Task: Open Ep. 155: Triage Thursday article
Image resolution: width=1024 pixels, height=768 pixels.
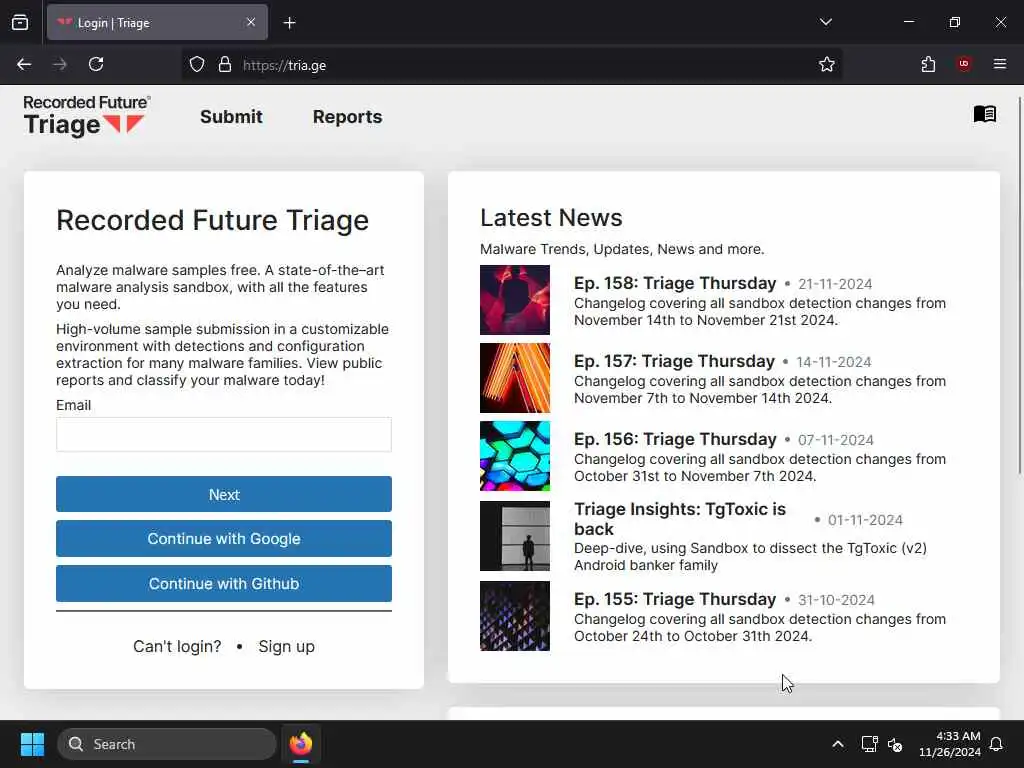Action: (x=675, y=600)
